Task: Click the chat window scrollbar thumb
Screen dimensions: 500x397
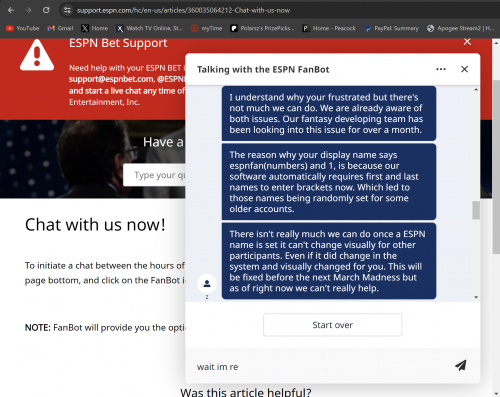Action: (x=476, y=210)
